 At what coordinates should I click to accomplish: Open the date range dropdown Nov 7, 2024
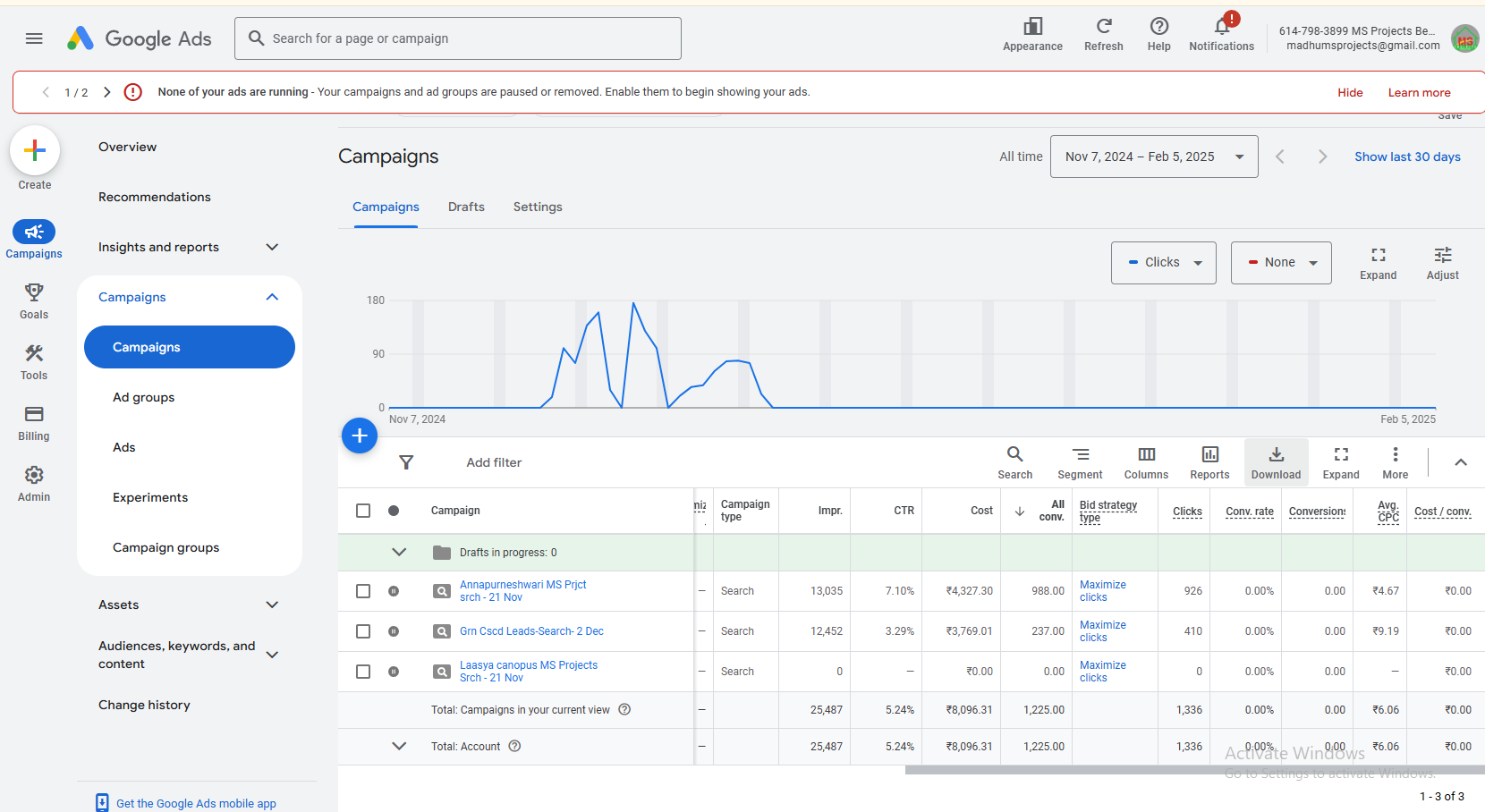click(1154, 156)
